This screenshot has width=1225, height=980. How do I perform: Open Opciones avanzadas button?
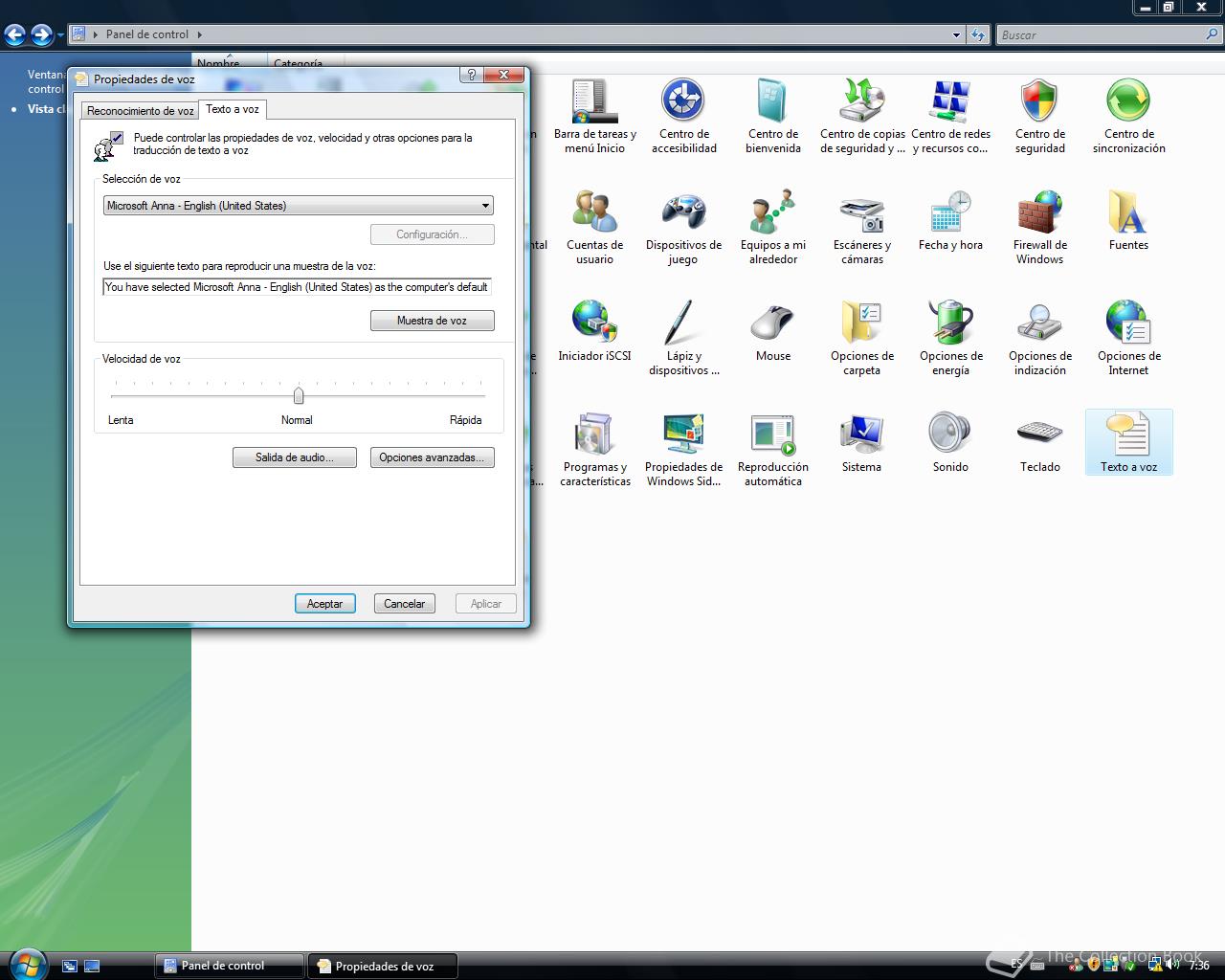(432, 457)
